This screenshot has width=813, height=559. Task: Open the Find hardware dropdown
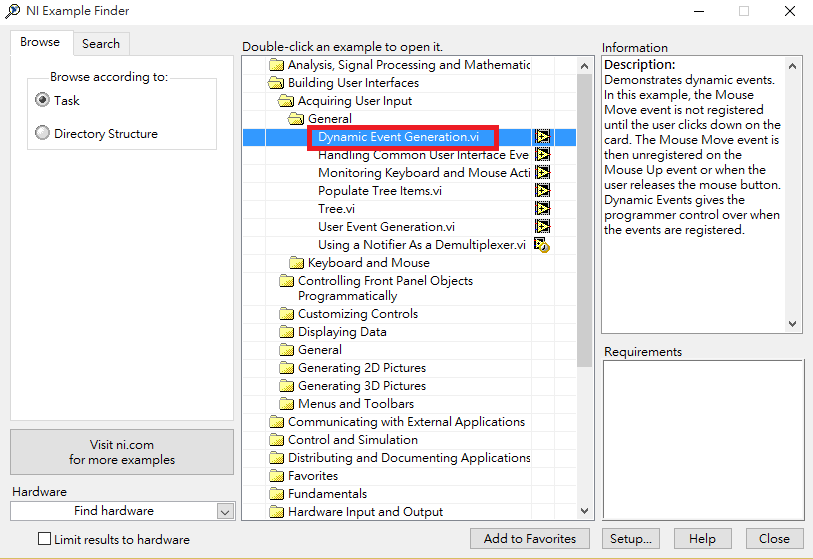point(225,511)
